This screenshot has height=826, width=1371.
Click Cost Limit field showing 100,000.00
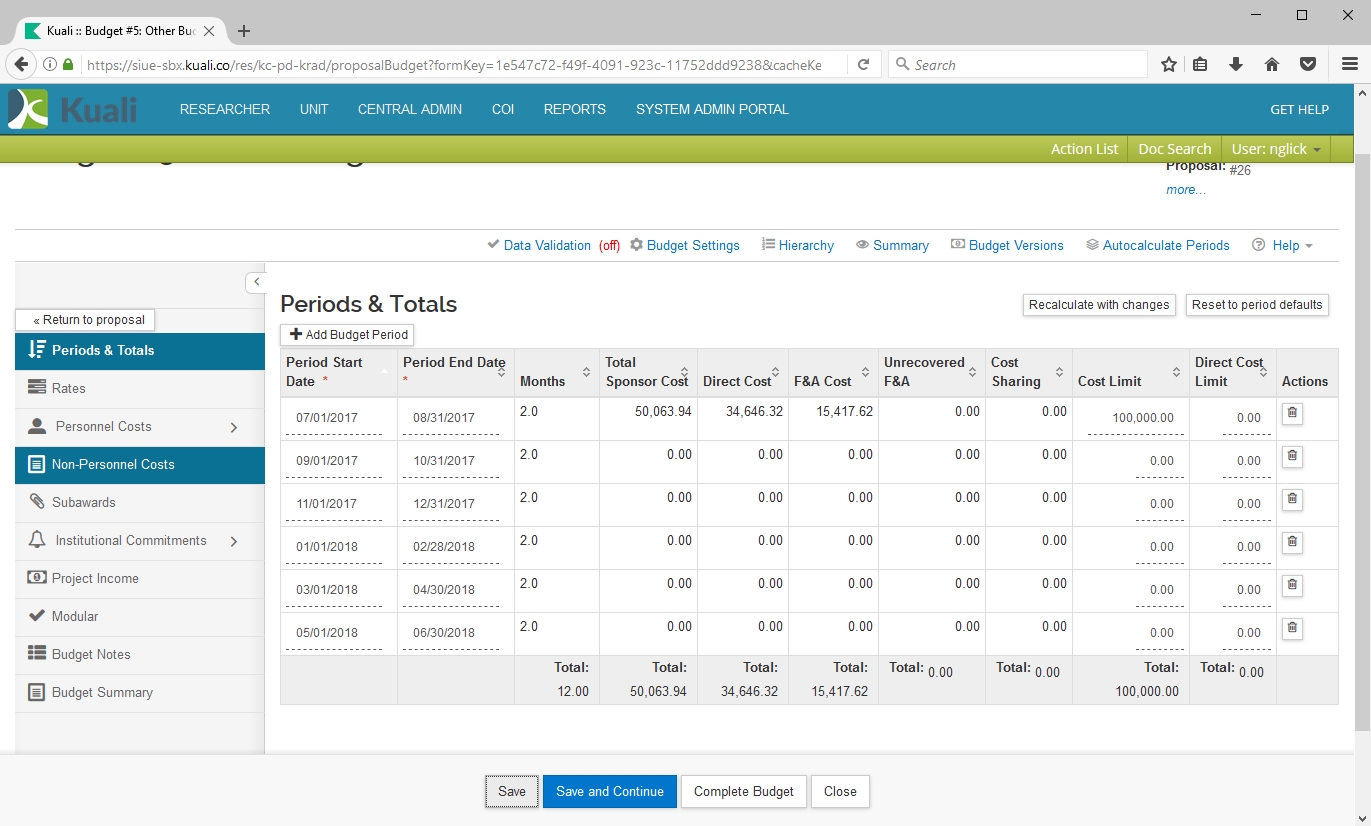1135,418
